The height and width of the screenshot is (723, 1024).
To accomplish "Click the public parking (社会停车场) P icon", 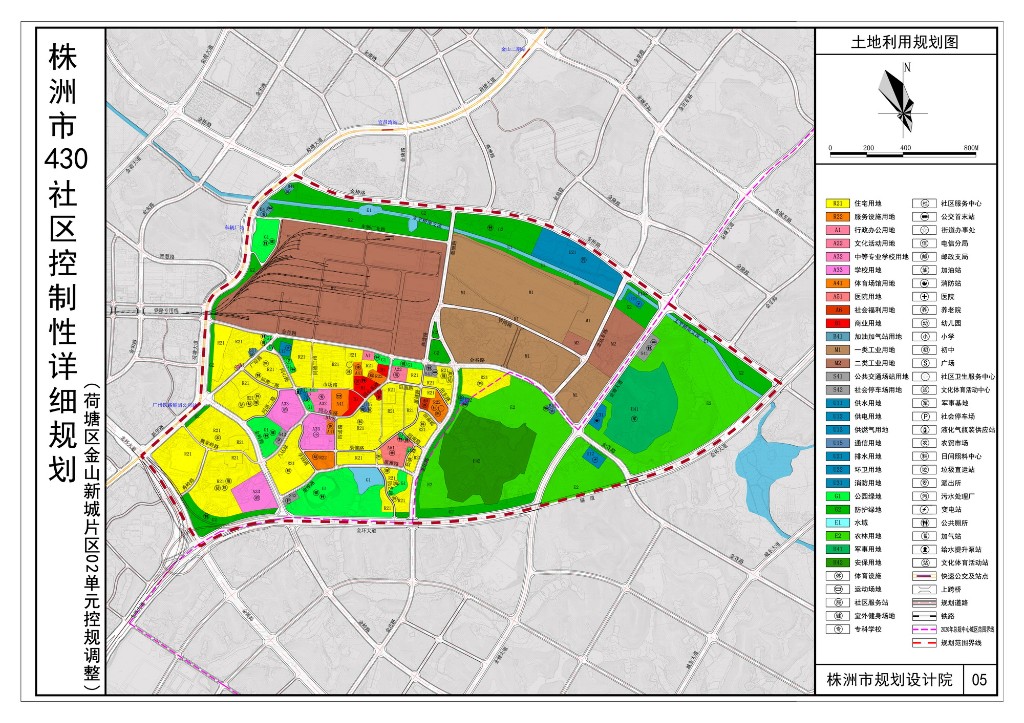I will [925, 415].
